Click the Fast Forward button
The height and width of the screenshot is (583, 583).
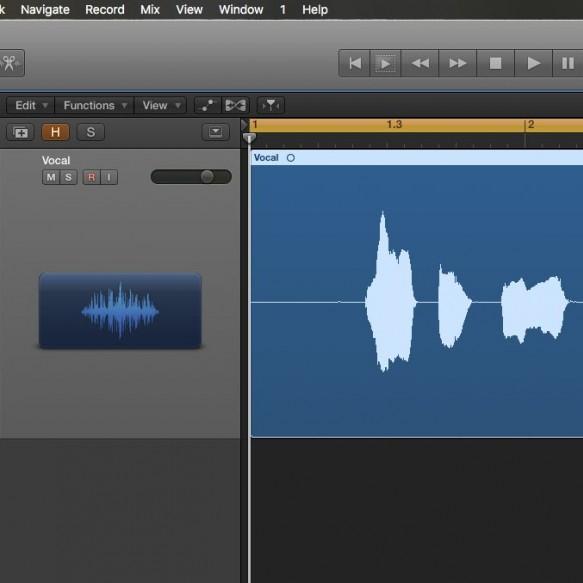point(457,63)
